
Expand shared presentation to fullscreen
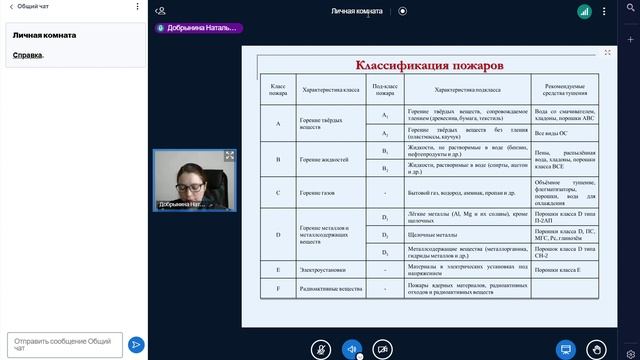607,53
